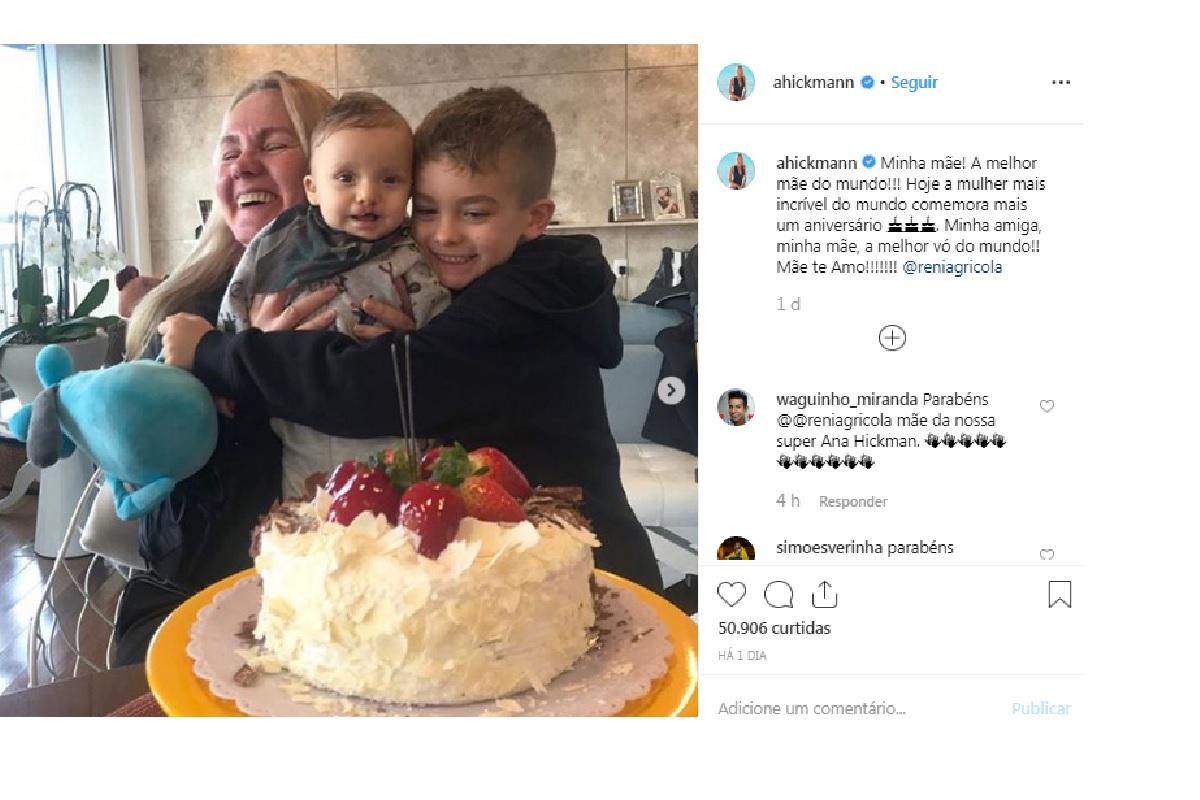Open waguinho_miranda's profile avatar
Screen dimensions: 1200x800
tap(736, 407)
